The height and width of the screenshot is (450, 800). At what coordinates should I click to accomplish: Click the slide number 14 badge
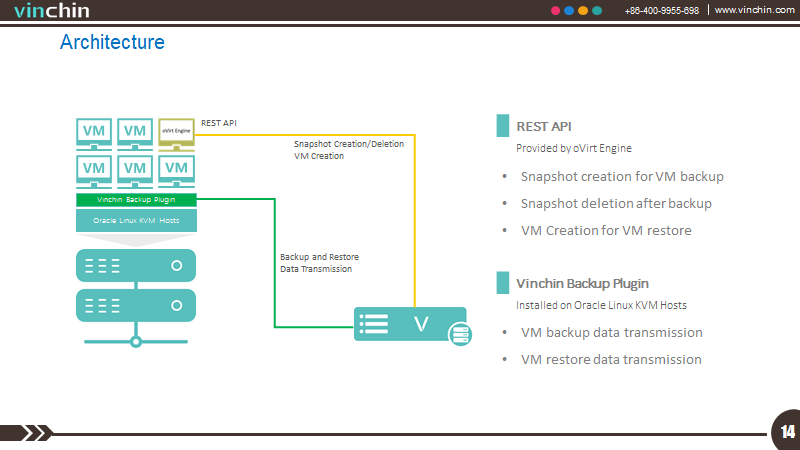[787, 432]
